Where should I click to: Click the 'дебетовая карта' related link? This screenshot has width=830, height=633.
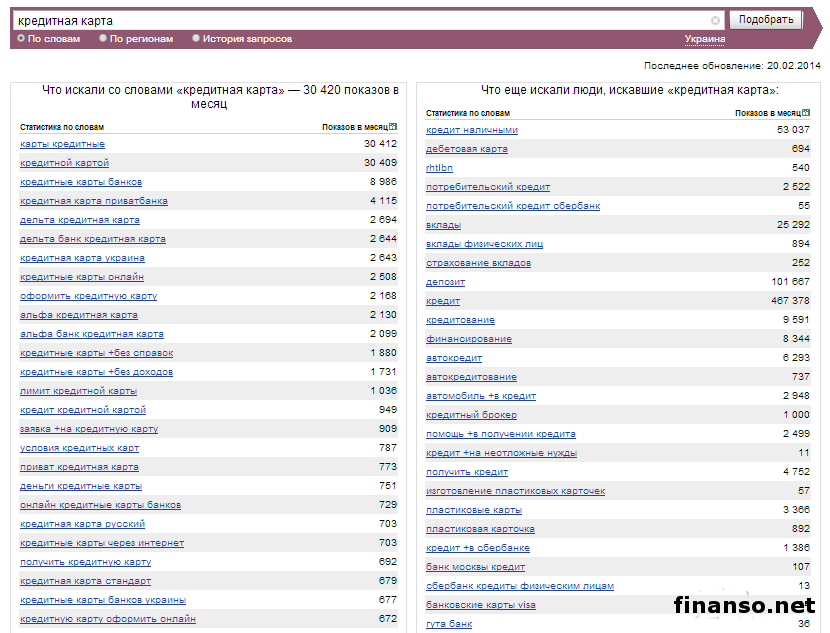467,149
